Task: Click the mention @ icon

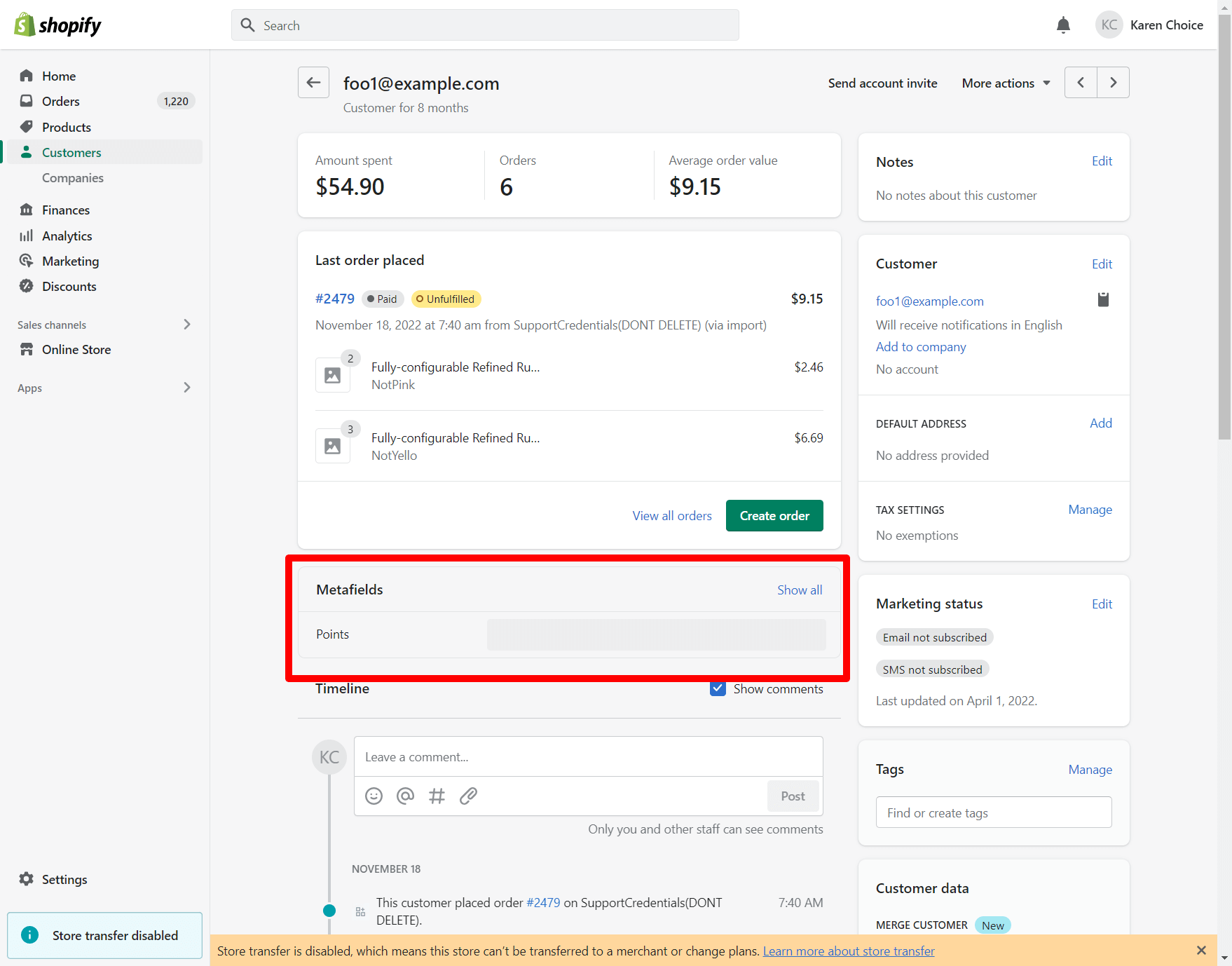Action: click(405, 796)
